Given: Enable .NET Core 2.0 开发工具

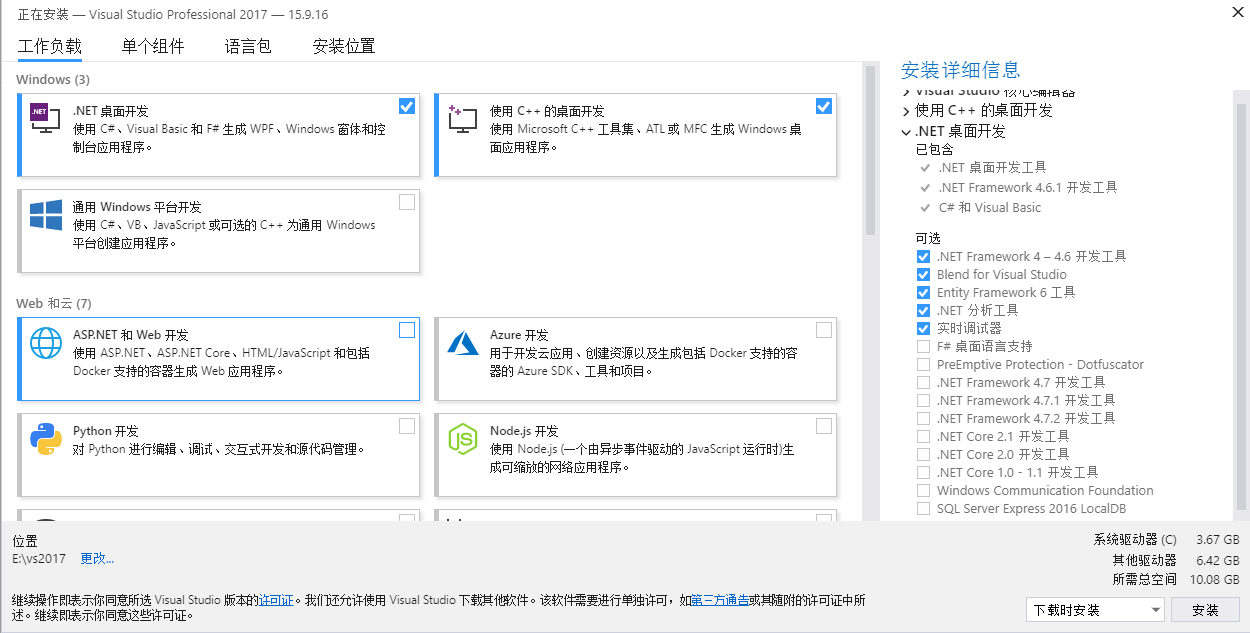Looking at the screenshot, I should [923, 454].
